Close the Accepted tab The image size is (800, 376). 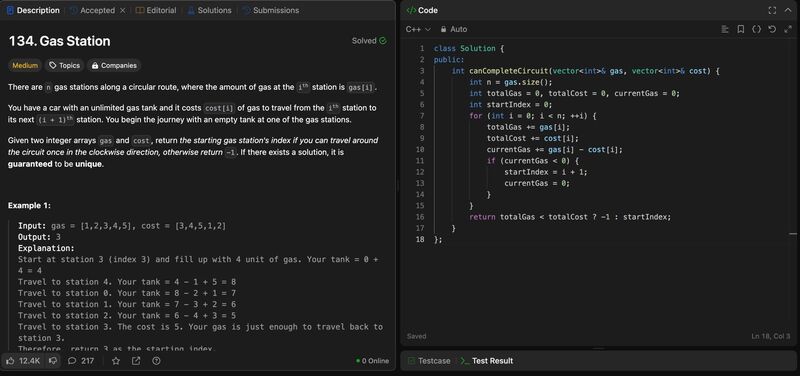pos(122,10)
